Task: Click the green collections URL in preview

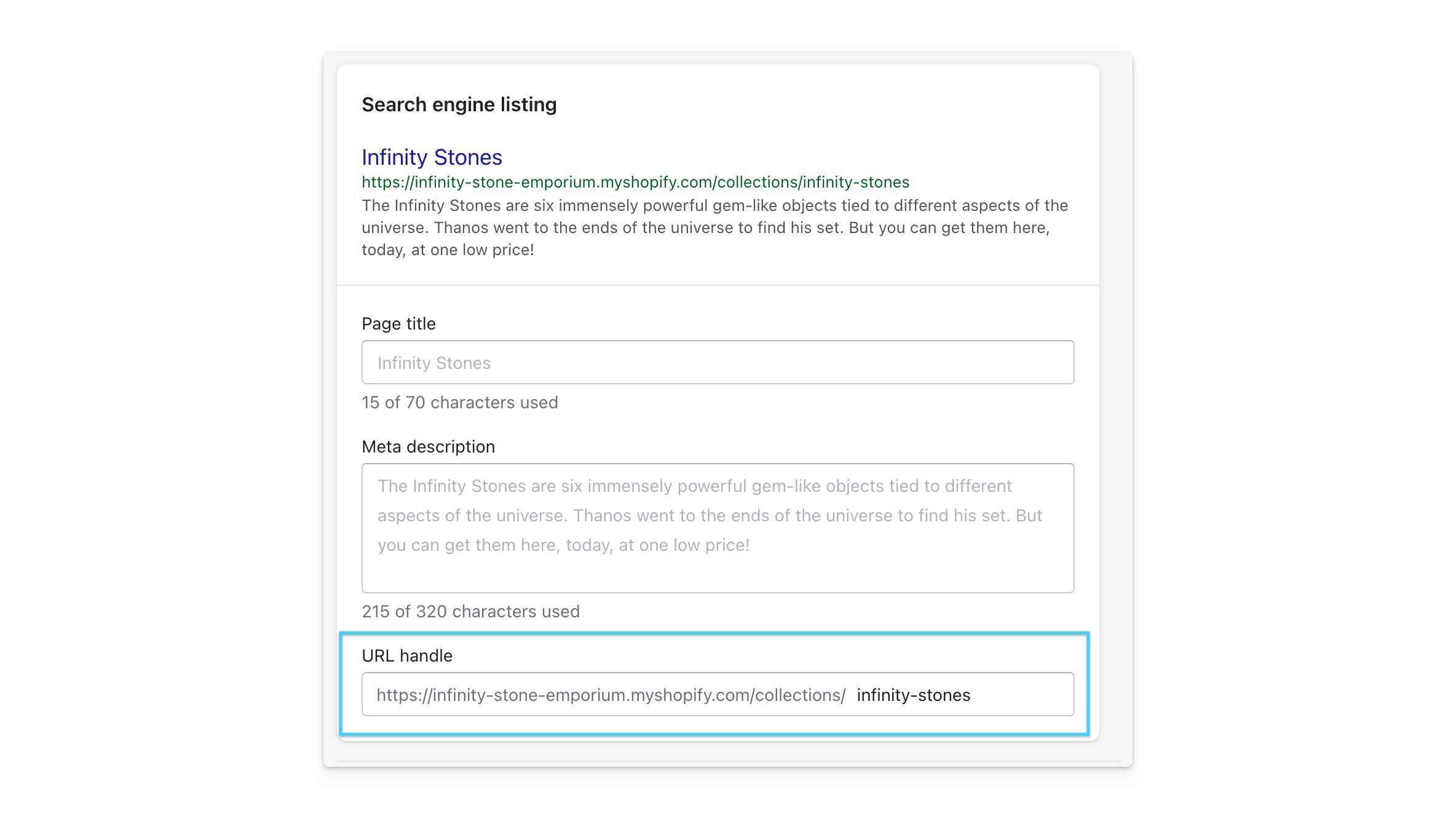Action: tap(635, 182)
